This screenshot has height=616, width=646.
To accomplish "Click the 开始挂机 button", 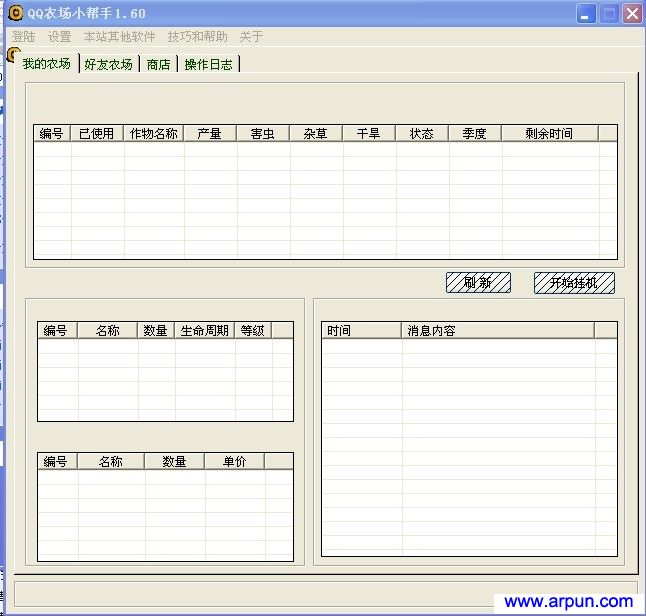I will pos(574,283).
